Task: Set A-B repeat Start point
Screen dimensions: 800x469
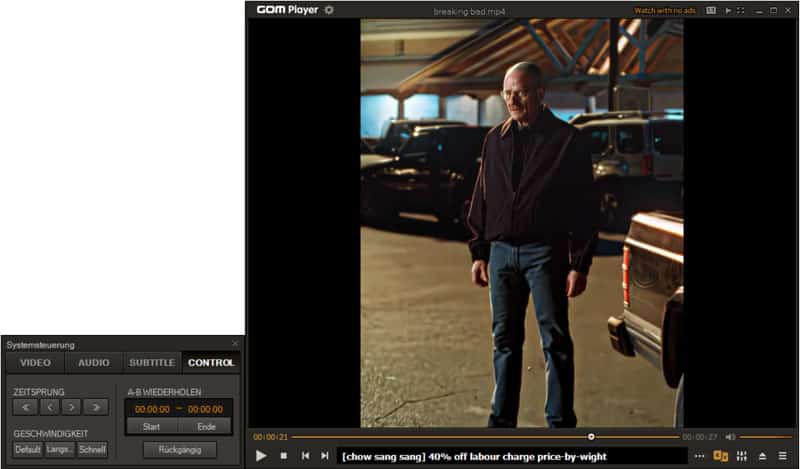Action: (152, 427)
